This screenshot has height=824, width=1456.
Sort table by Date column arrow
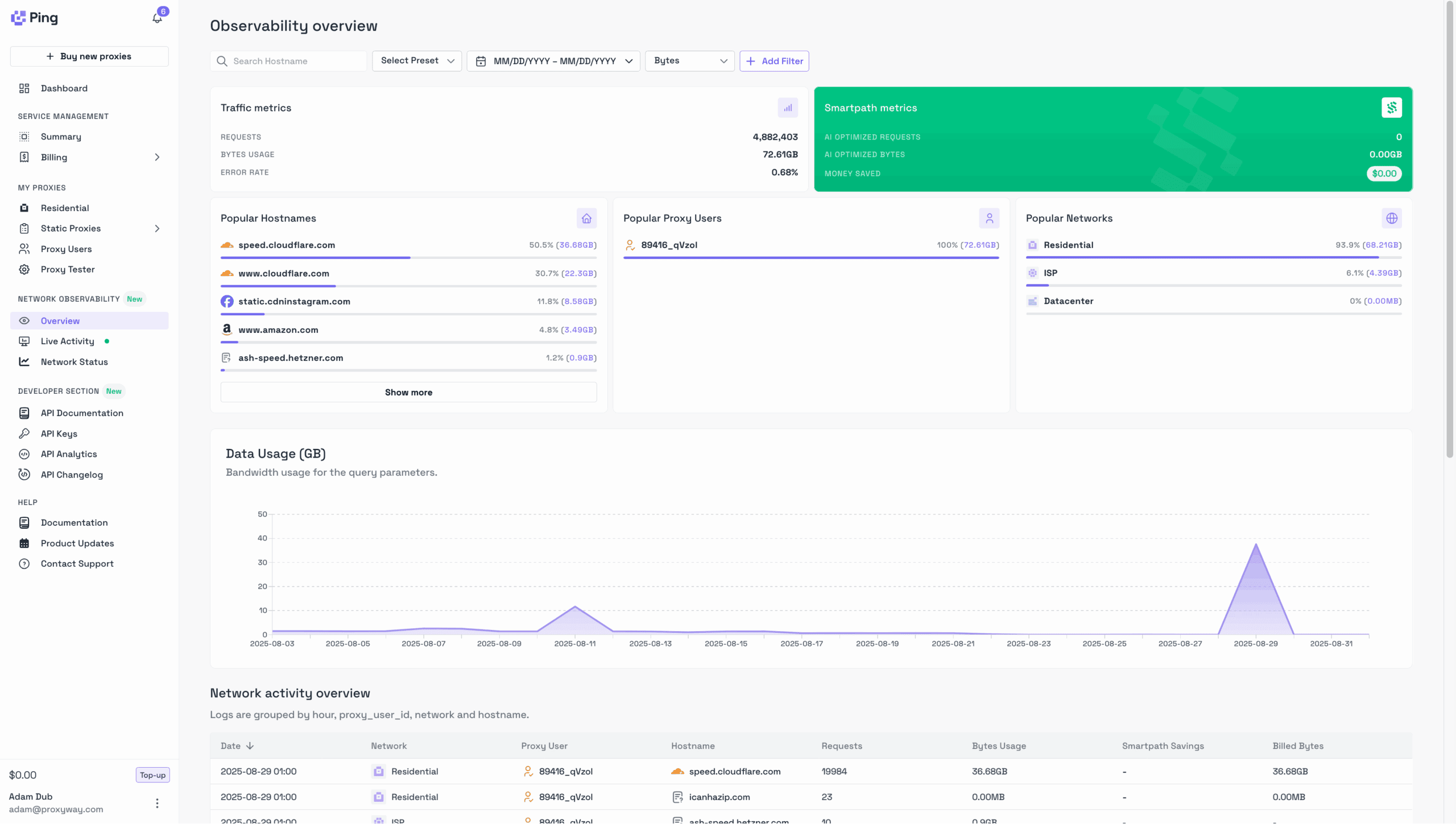pyautogui.click(x=250, y=746)
